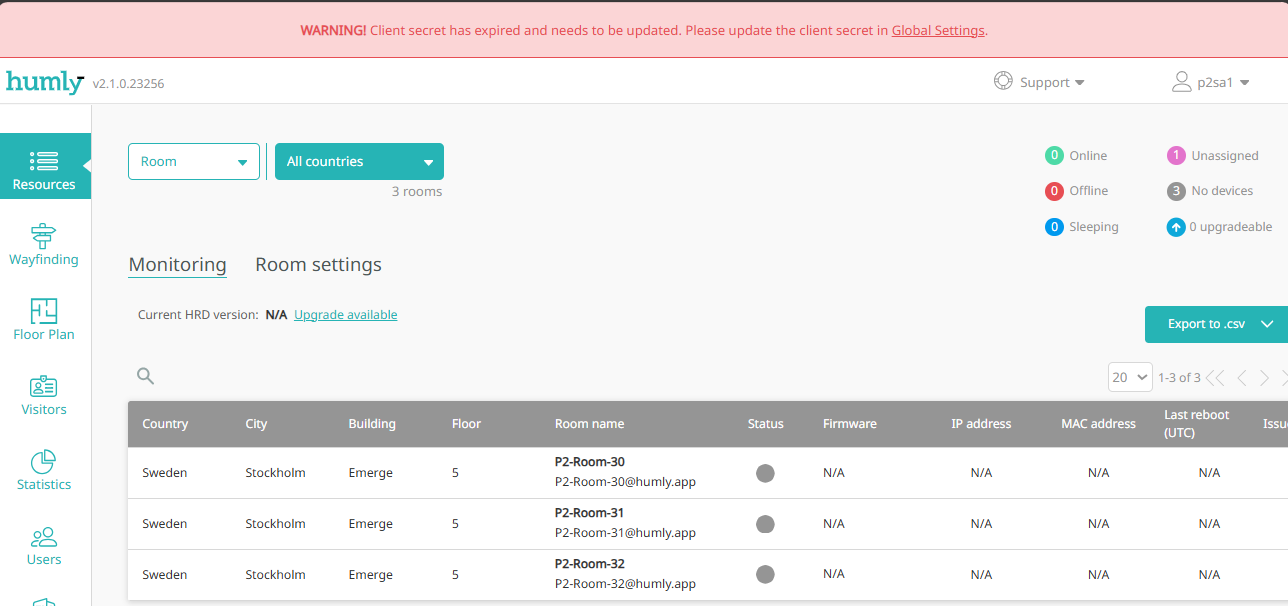The image size is (1288, 606).
Task: Navigate to Users page
Action: 44,546
